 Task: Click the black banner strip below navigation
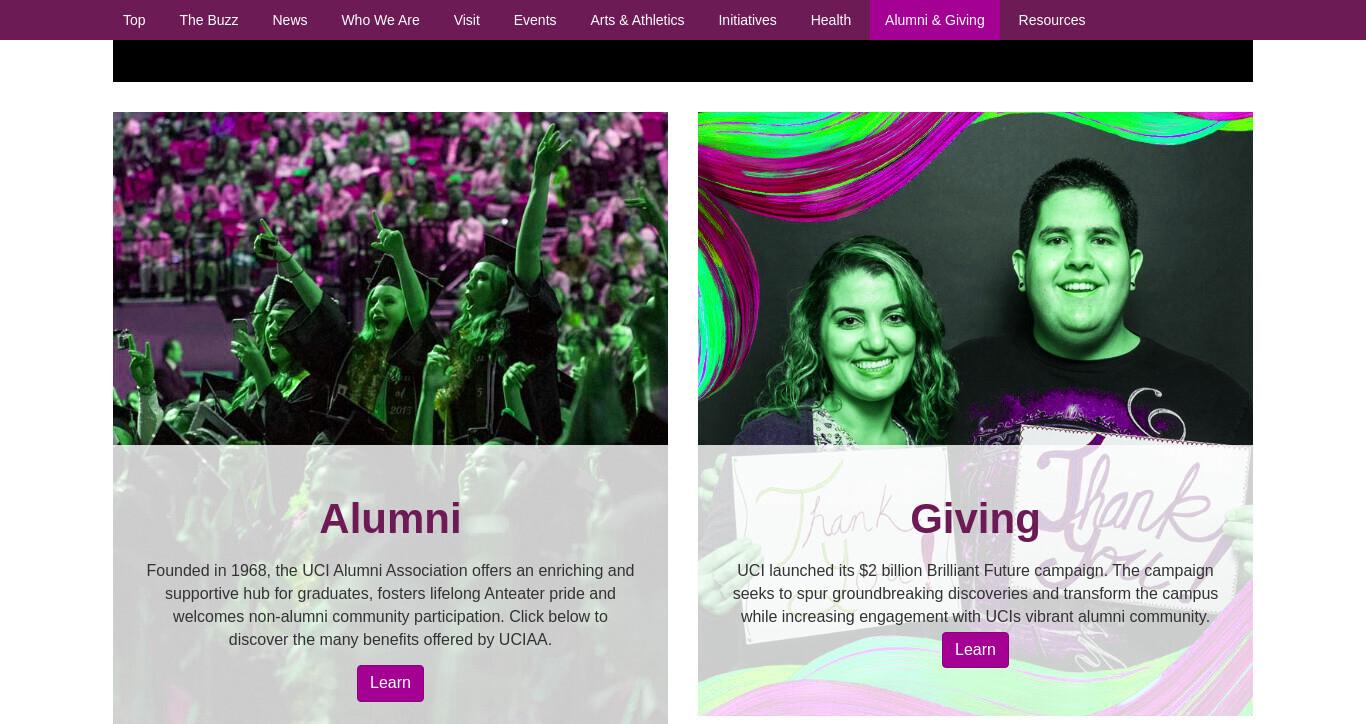[683, 61]
